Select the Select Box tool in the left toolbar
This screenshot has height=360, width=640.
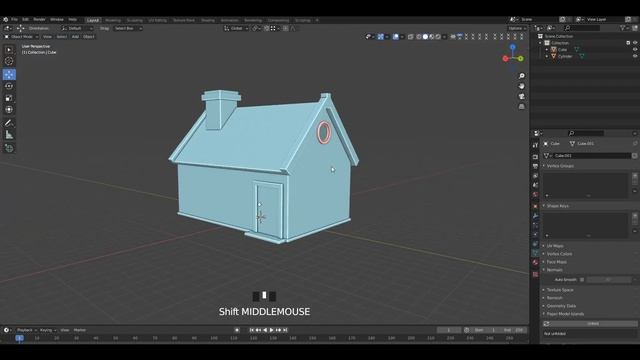click(x=9, y=50)
